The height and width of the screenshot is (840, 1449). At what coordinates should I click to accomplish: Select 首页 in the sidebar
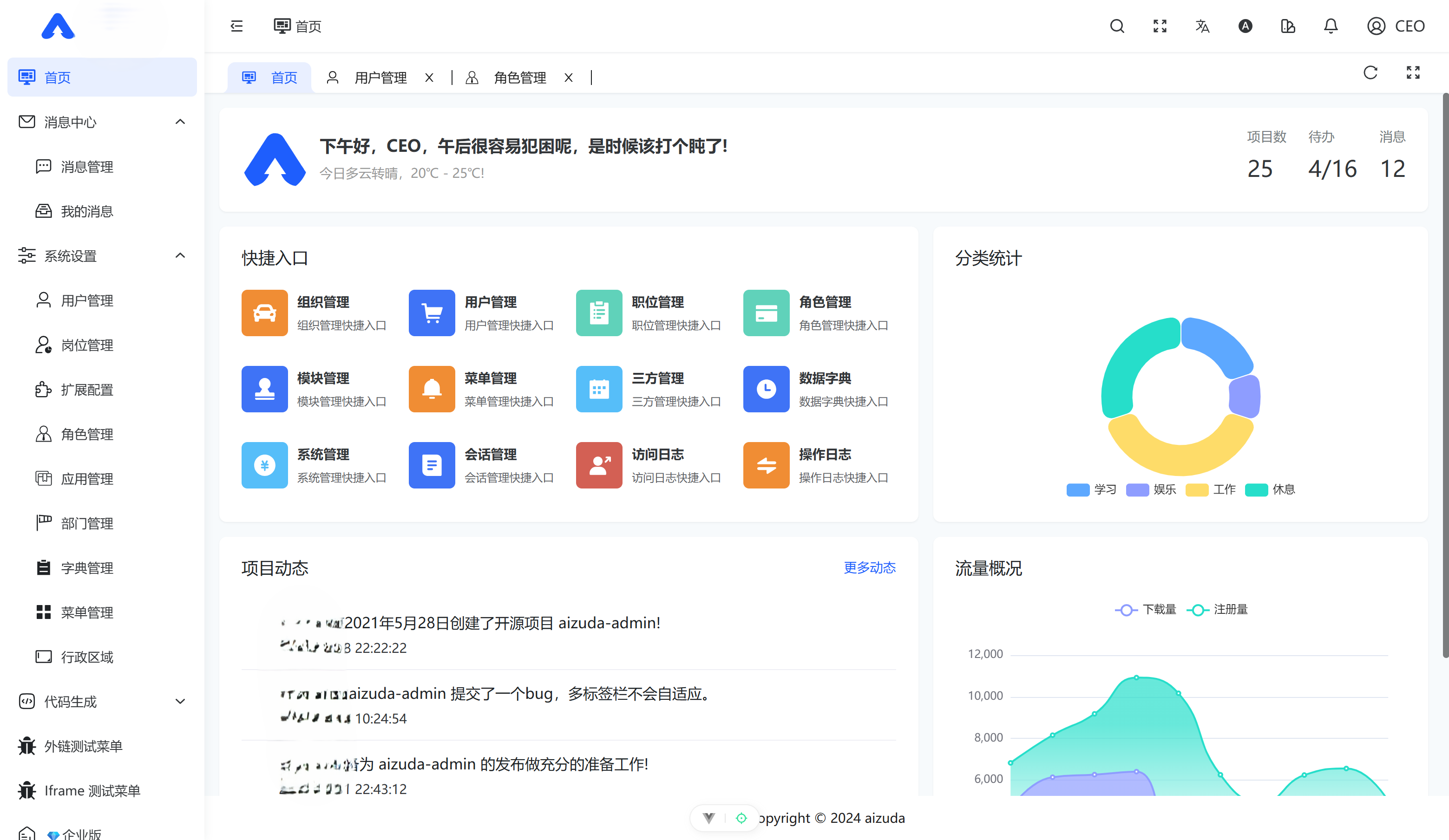click(x=102, y=77)
